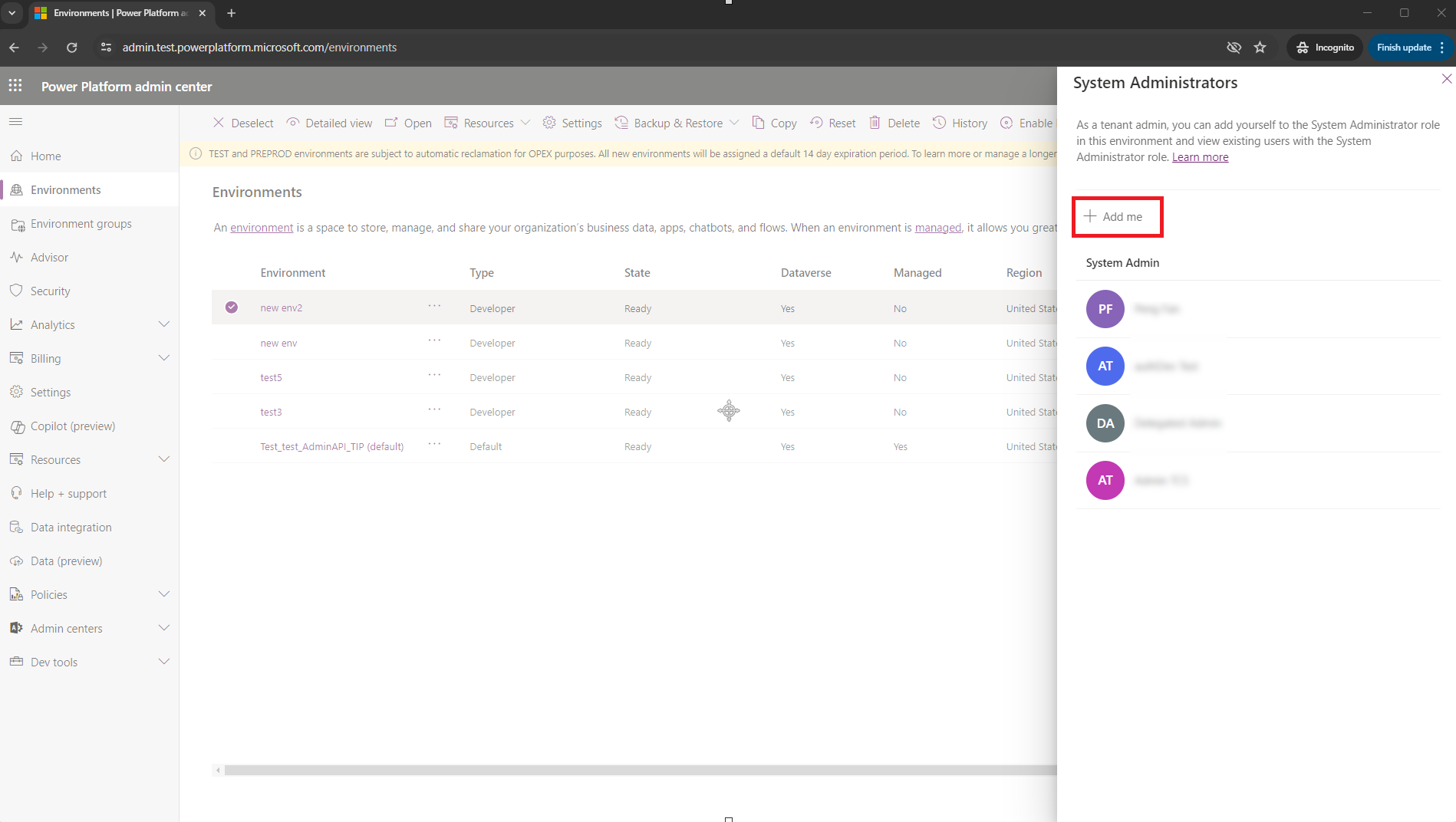The image size is (1456, 822).
Task: Expand the Resources sidebar section chevron
Action: click(163, 459)
